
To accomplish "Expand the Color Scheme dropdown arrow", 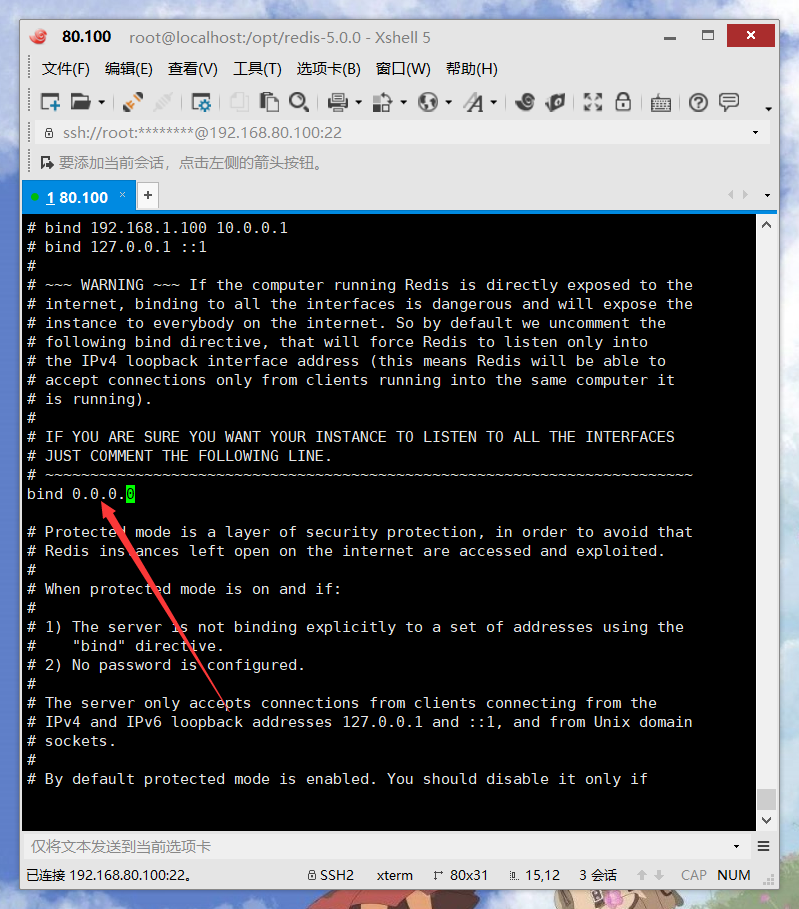I will (x=404, y=103).
